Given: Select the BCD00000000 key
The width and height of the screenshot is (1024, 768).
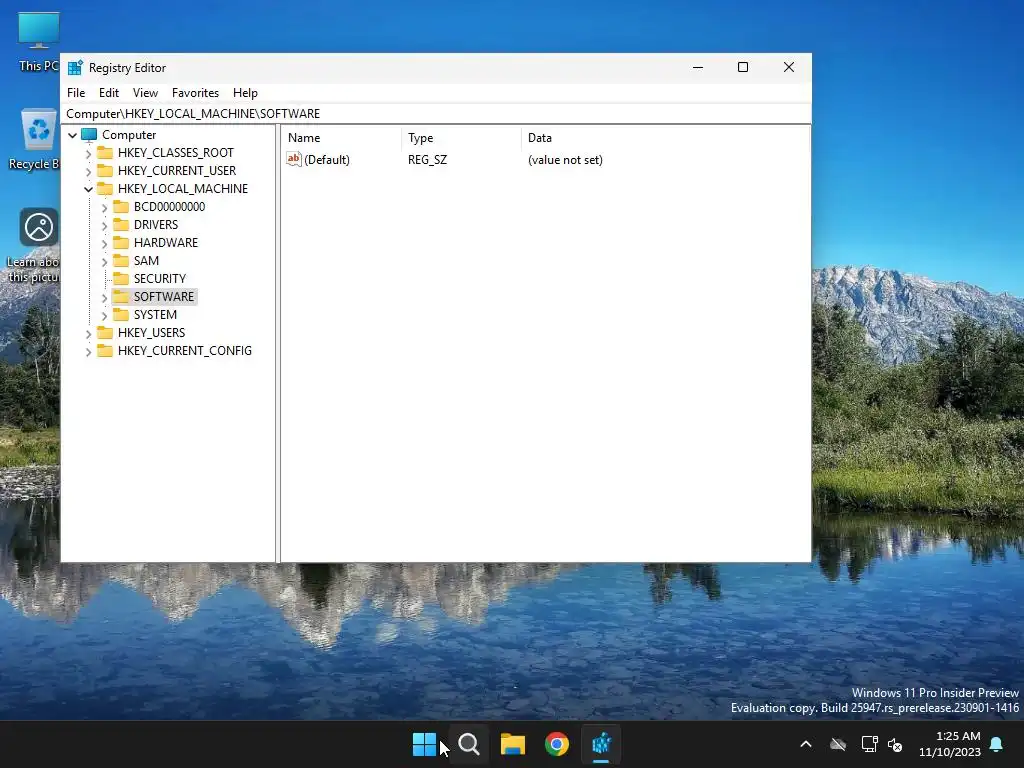Looking at the screenshot, I should (x=169, y=206).
